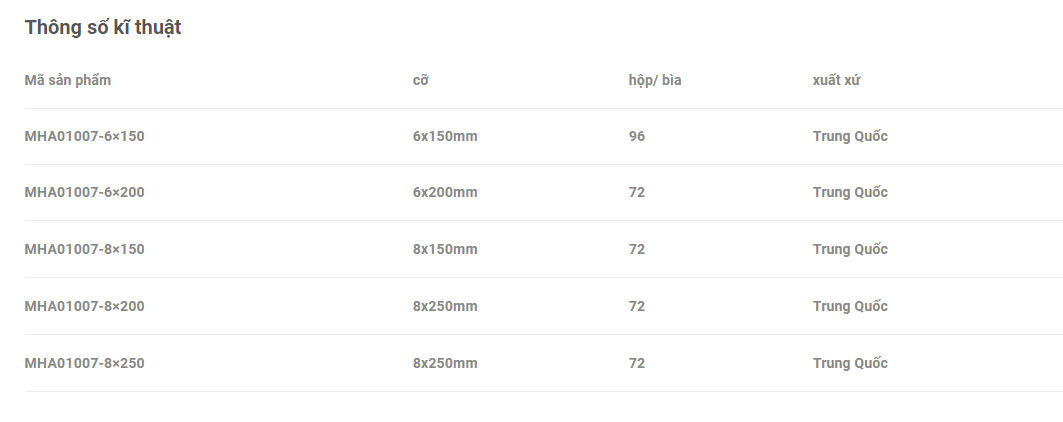This screenshot has height=422, width=1063.
Task: Select product code MHA01007-8×250
Action: tap(84, 364)
